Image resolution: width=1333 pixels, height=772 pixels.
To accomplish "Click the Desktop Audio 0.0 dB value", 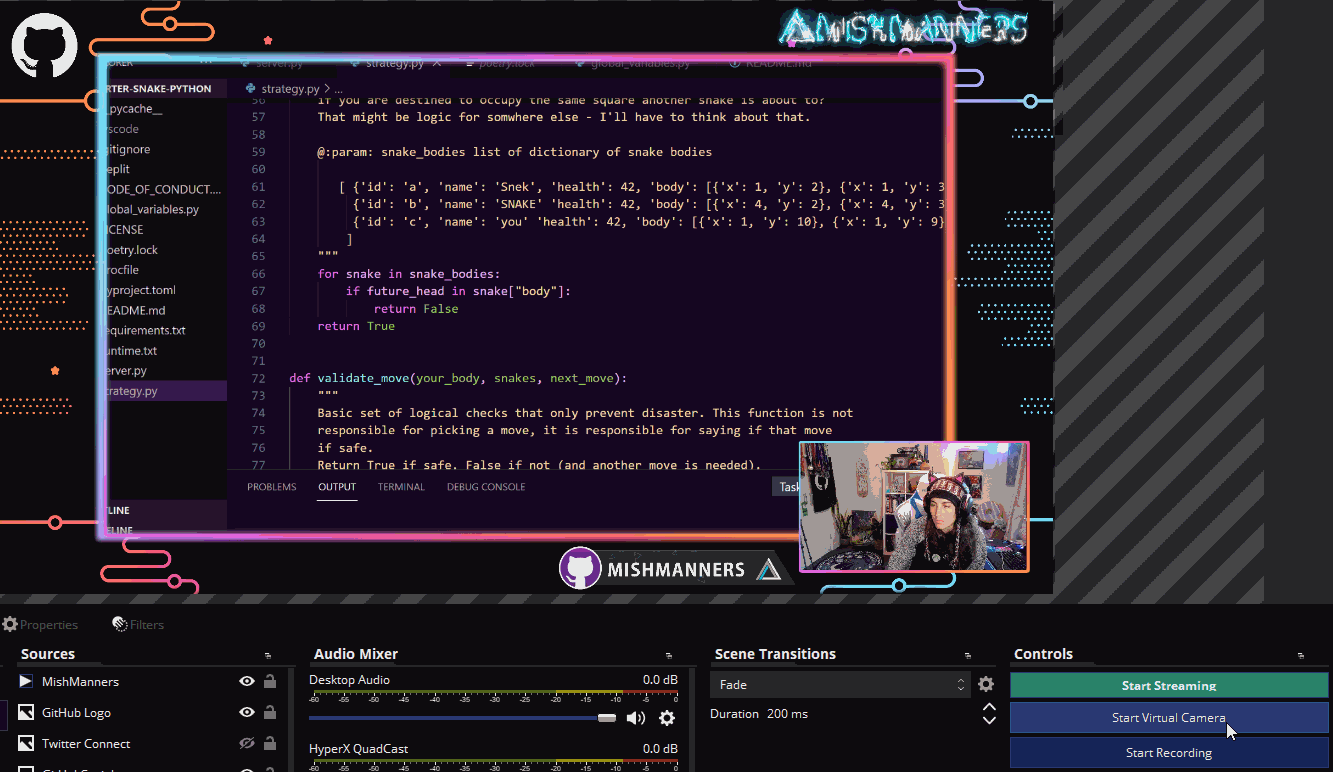I will click(x=660, y=680).
